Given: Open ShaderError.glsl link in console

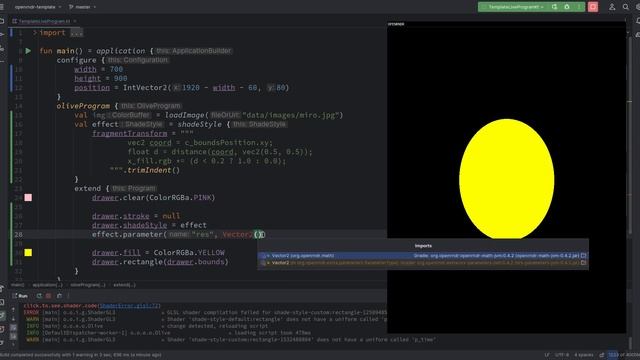Looking at the screenshot, I should point(130,306).
